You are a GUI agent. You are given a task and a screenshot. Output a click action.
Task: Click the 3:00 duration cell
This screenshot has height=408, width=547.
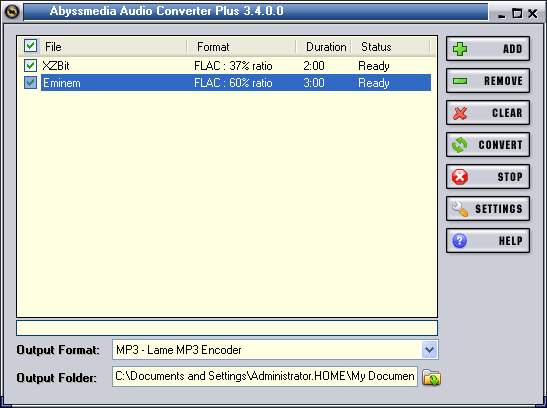314,83
